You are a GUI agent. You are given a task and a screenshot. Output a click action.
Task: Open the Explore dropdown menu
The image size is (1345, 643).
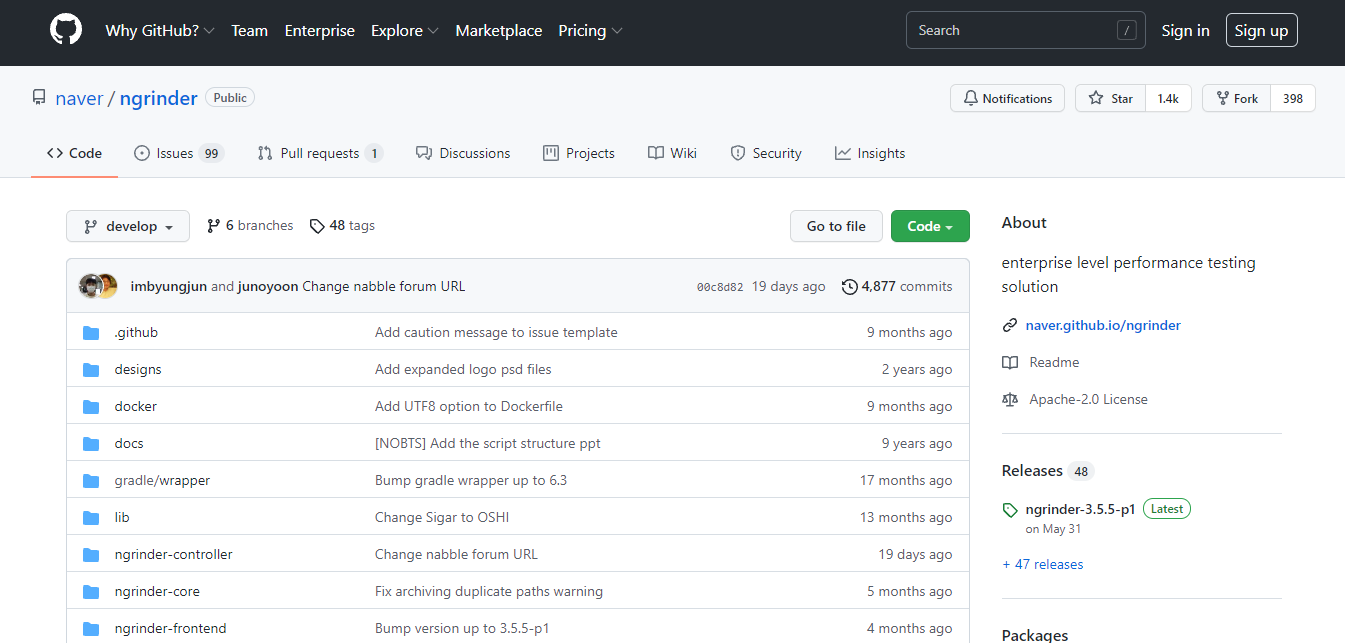[x=405, y=31]
